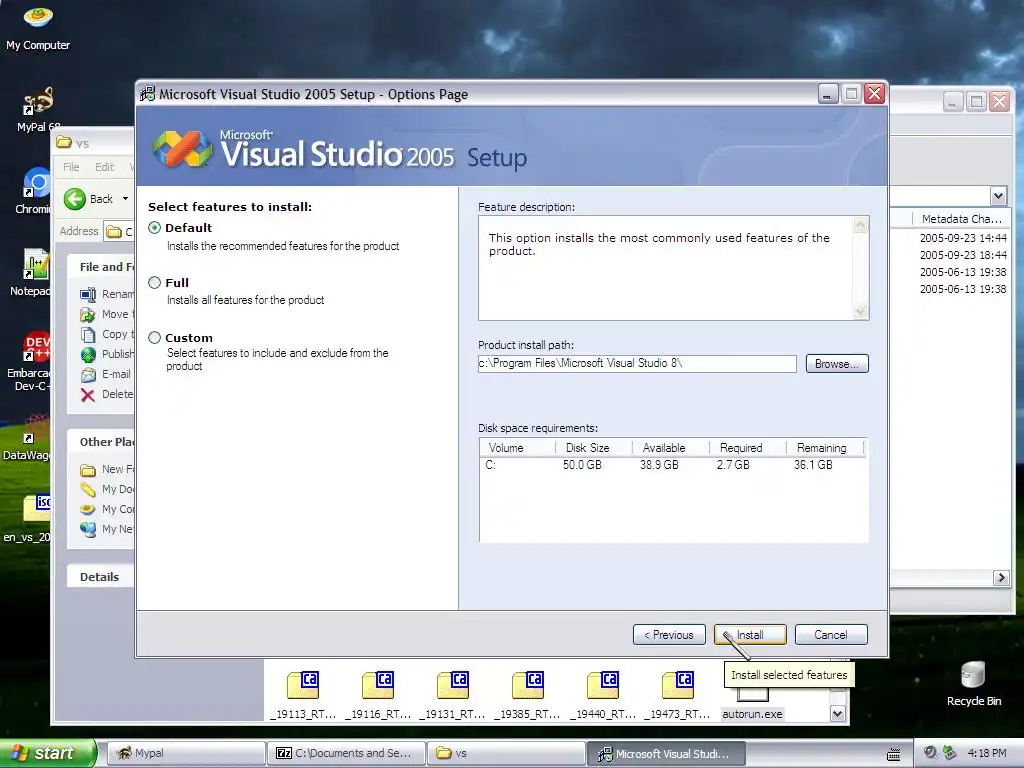Open the Back history dropdown in vs window
1024x768 pixels.
click(125, 199)
